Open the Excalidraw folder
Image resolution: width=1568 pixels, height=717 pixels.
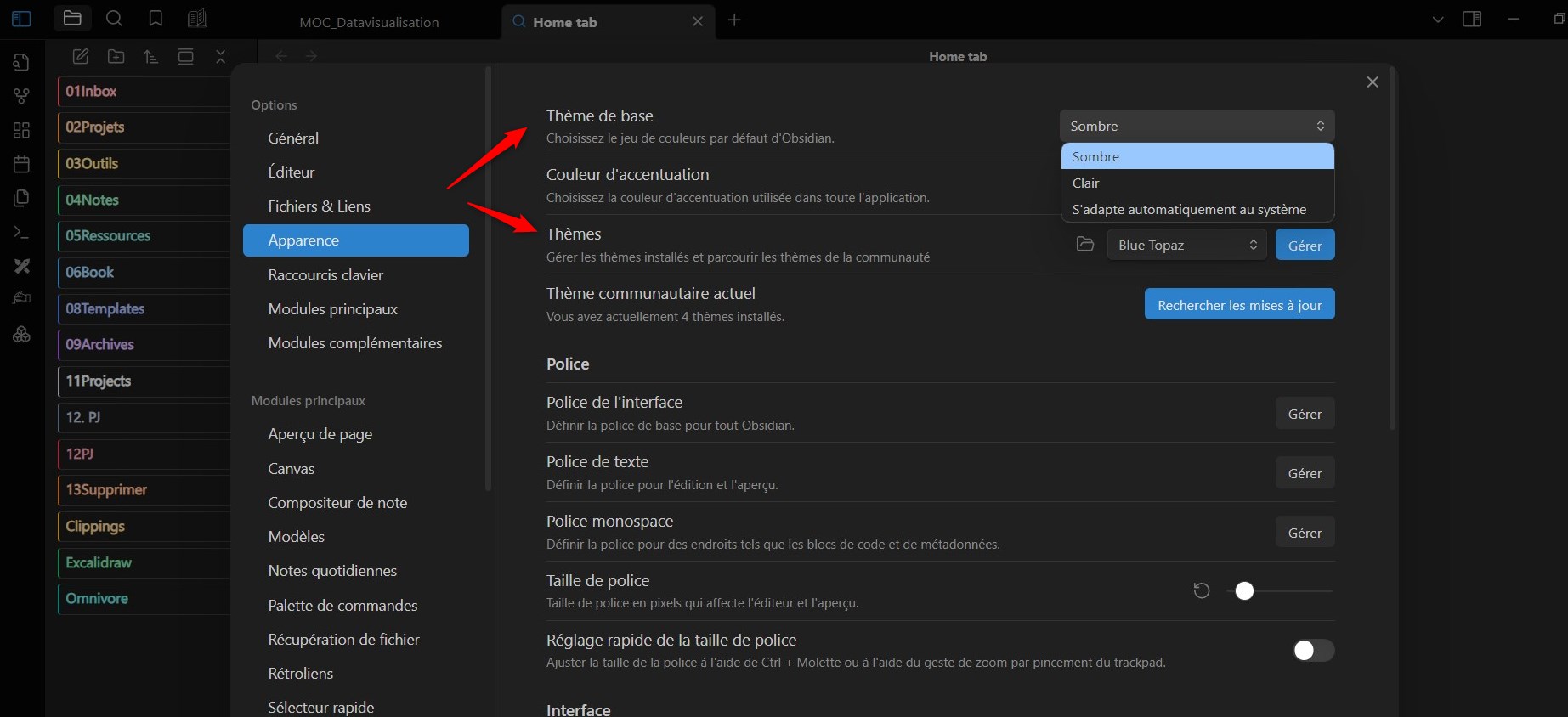144,562
